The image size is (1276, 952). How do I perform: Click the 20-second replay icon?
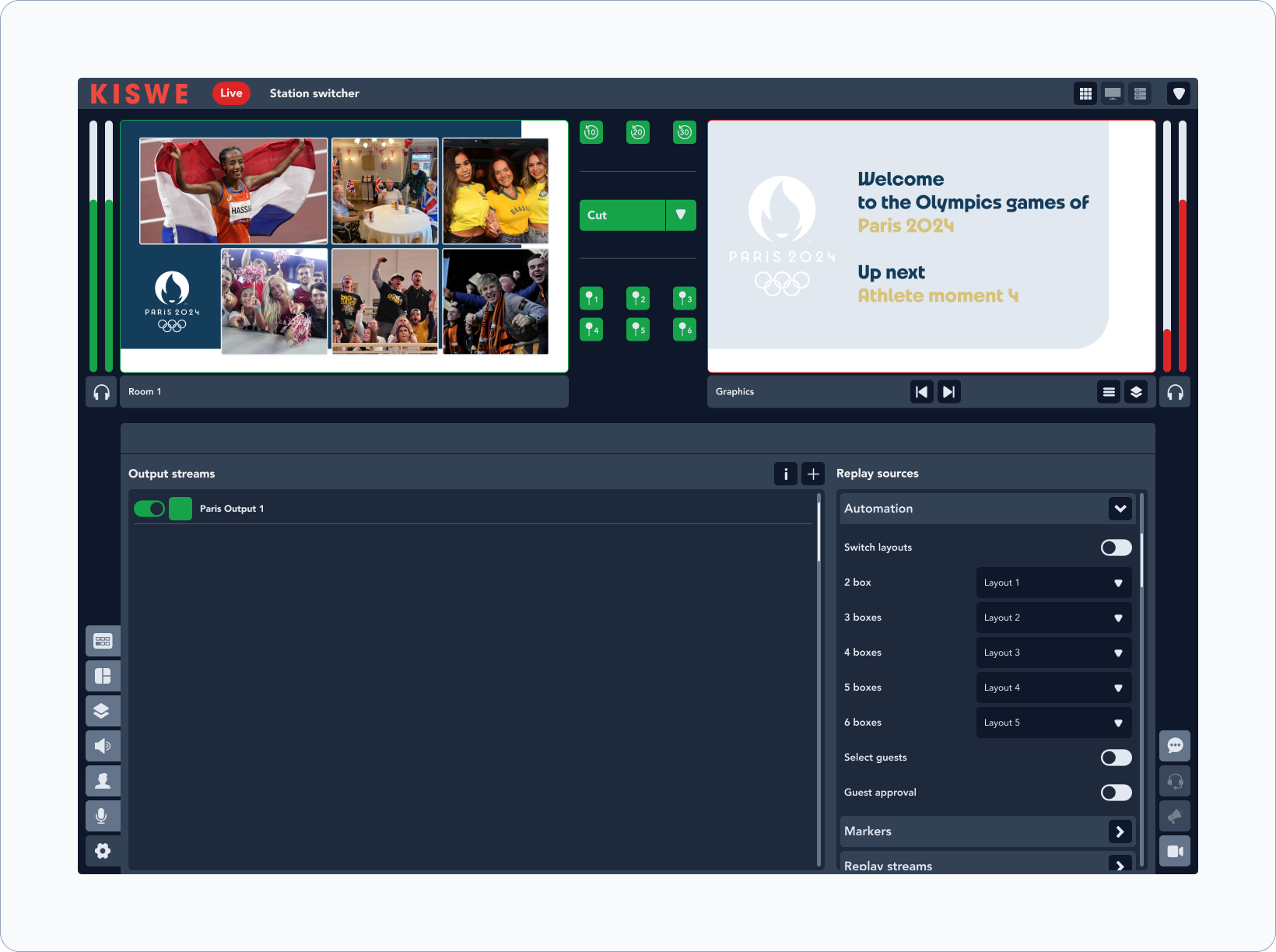click(x=638, y=132)
